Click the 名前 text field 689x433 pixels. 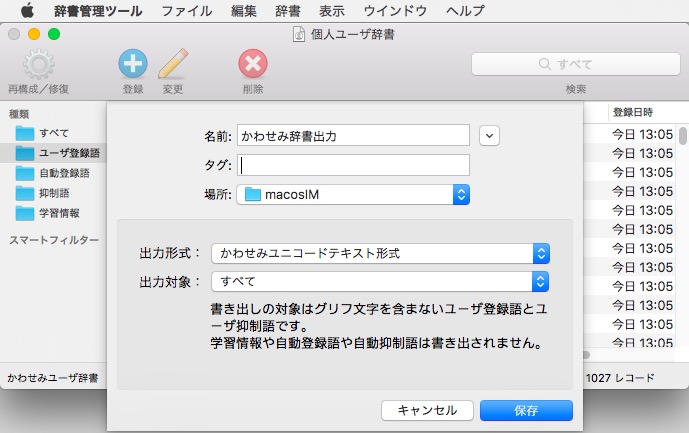[x=353, y=135]
